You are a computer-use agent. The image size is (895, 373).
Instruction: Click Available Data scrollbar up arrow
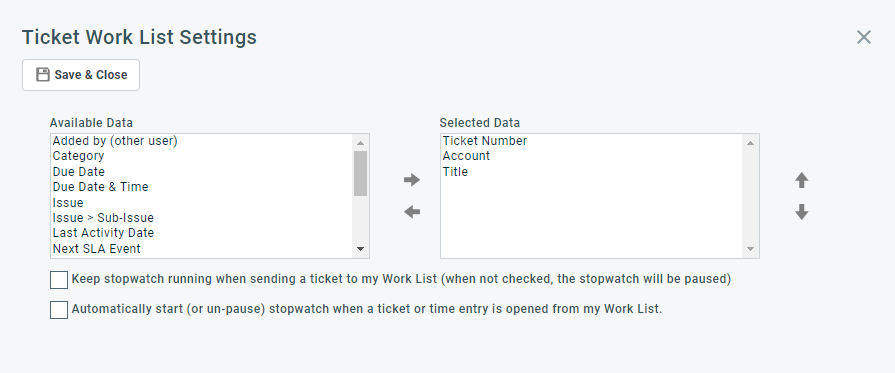(360, 143)
